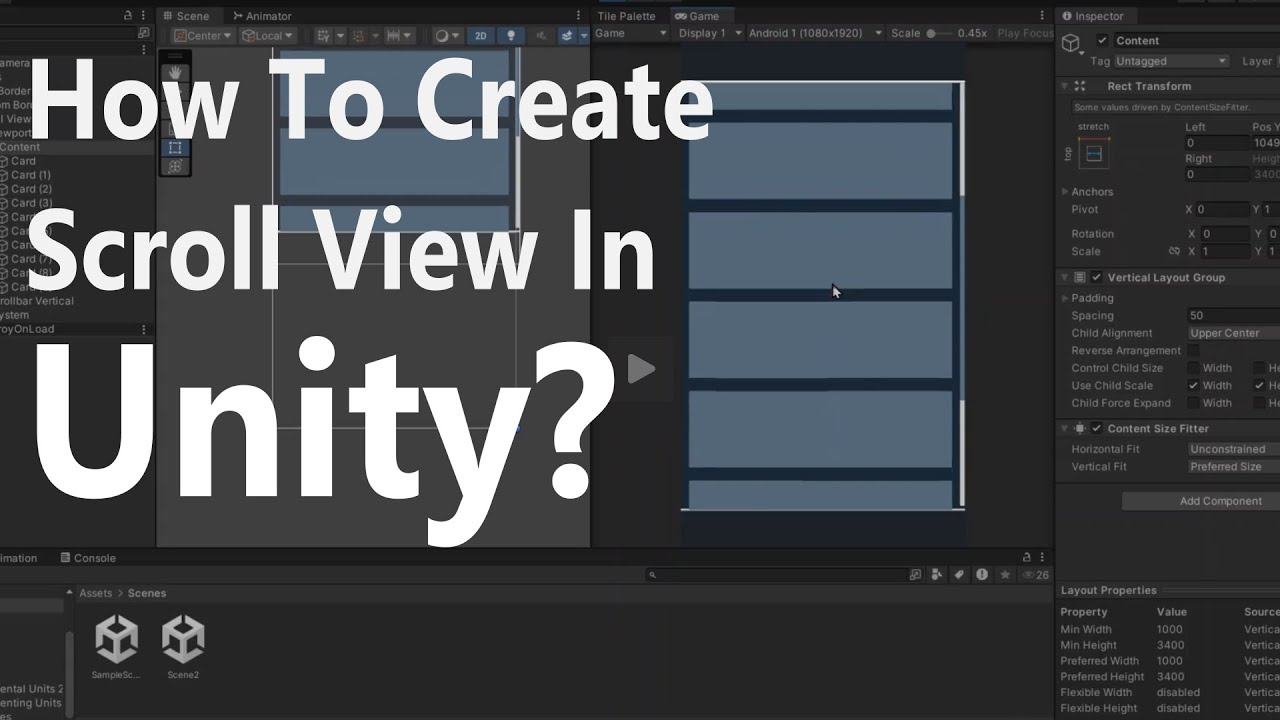
Task: Check Child Force Expand Width
Action: 1193,403
